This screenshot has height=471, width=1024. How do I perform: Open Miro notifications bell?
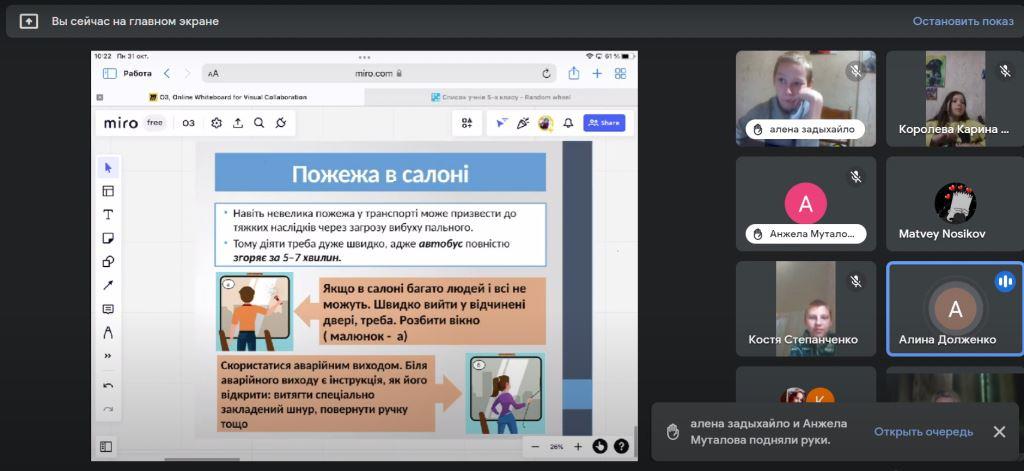[x=568, y=123]
